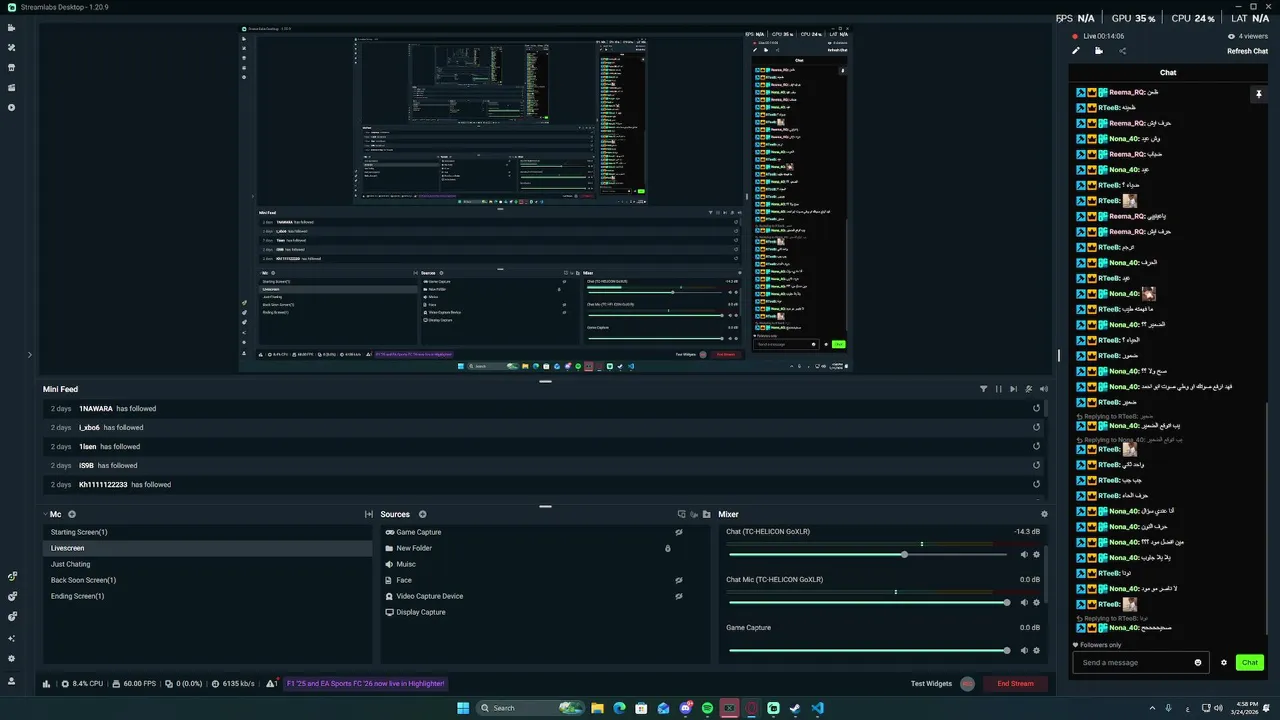Click Refresh Chat link
1280x720 pixels.
click(1247, 51)
